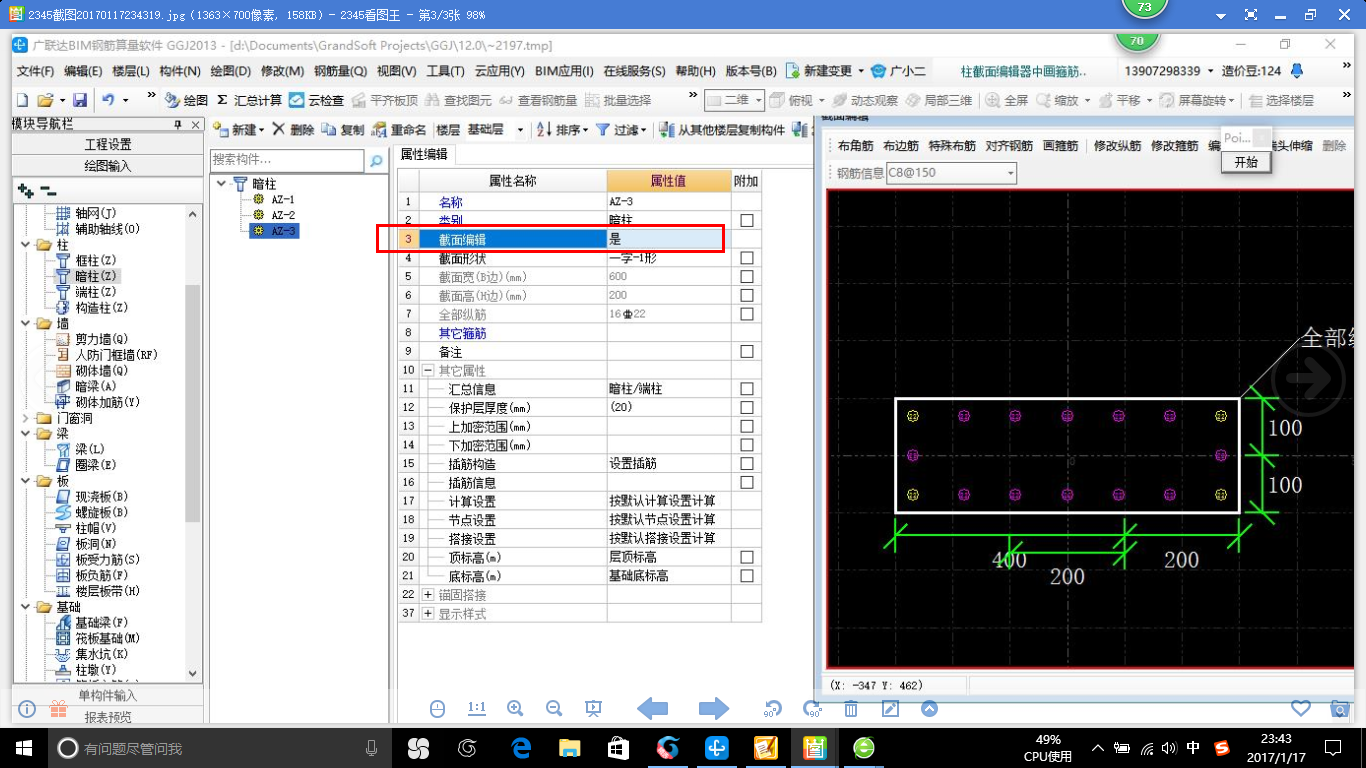Select the AZ-1 component in the tree
This screenshot has width=1366, height=768.
(x=283, y=199)
